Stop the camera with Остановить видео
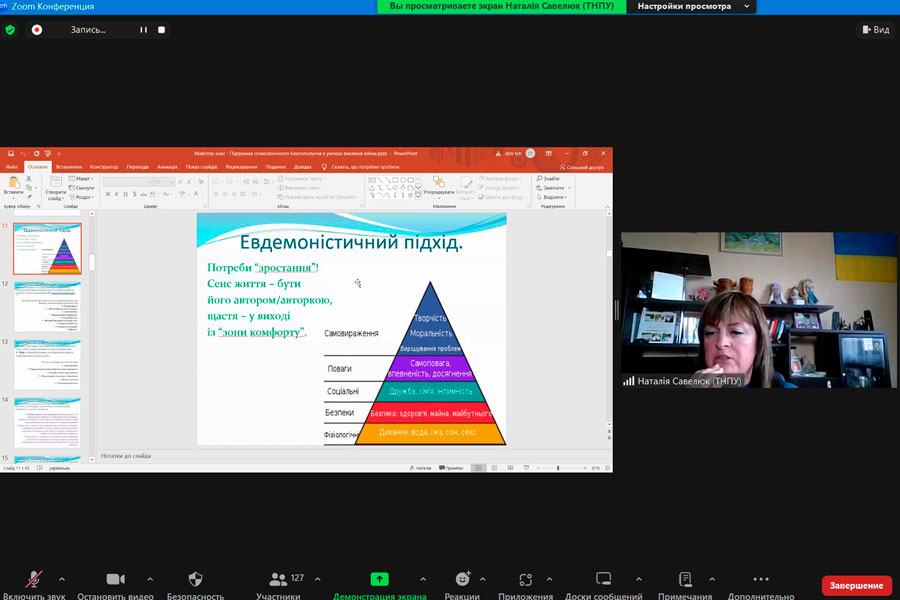This screenshot has width=900, height=600. pos(115,580)
